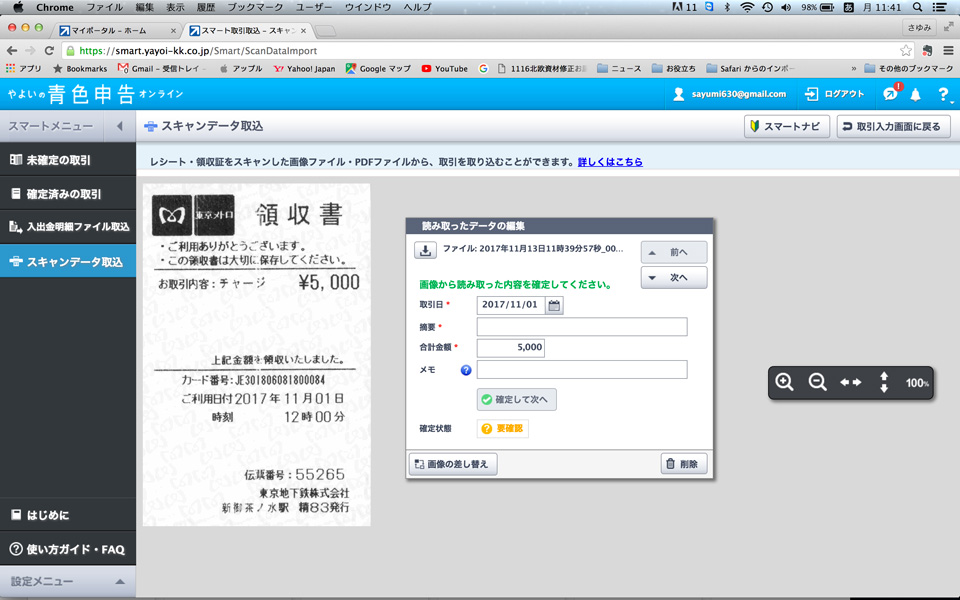Open Gmail 受信トレイ bookmark

[x=162, y=69]
